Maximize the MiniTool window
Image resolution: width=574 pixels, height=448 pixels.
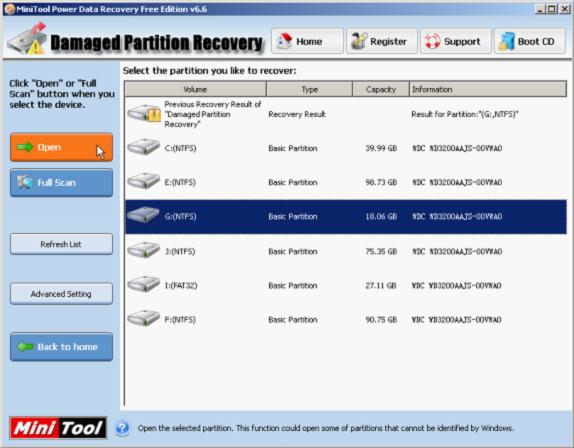[x=552, y=9]
